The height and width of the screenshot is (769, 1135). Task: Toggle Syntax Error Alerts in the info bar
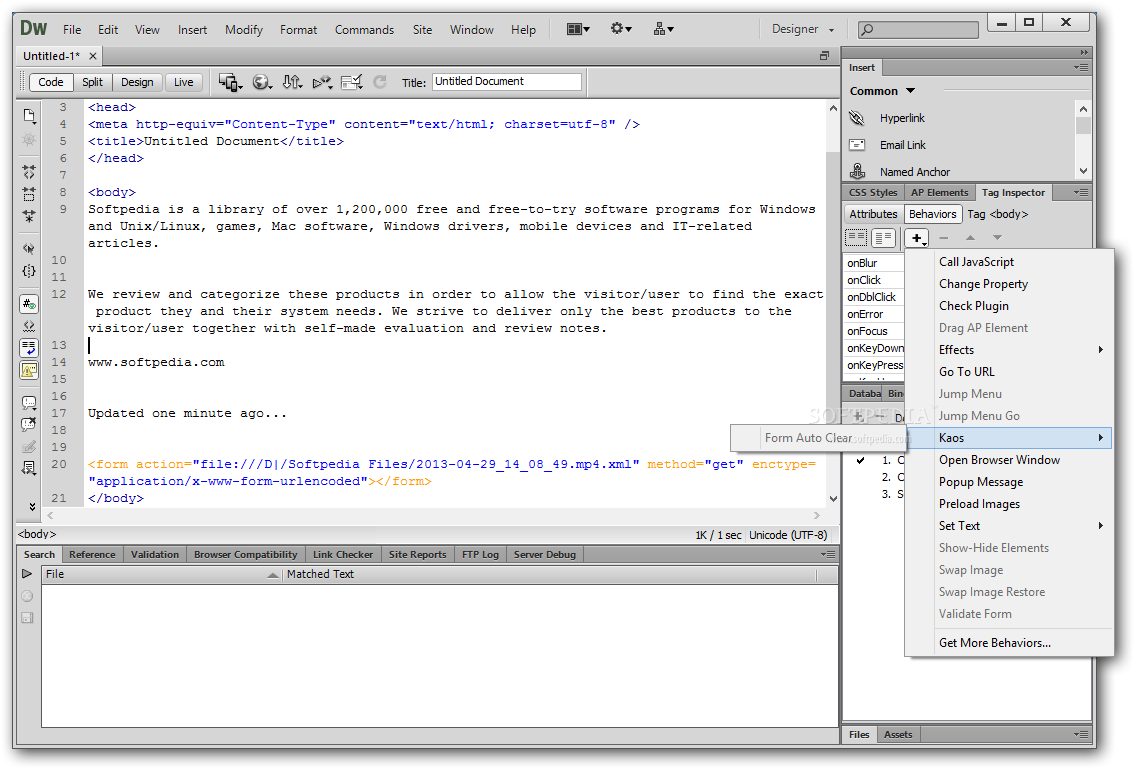click(x=29, y=371)
